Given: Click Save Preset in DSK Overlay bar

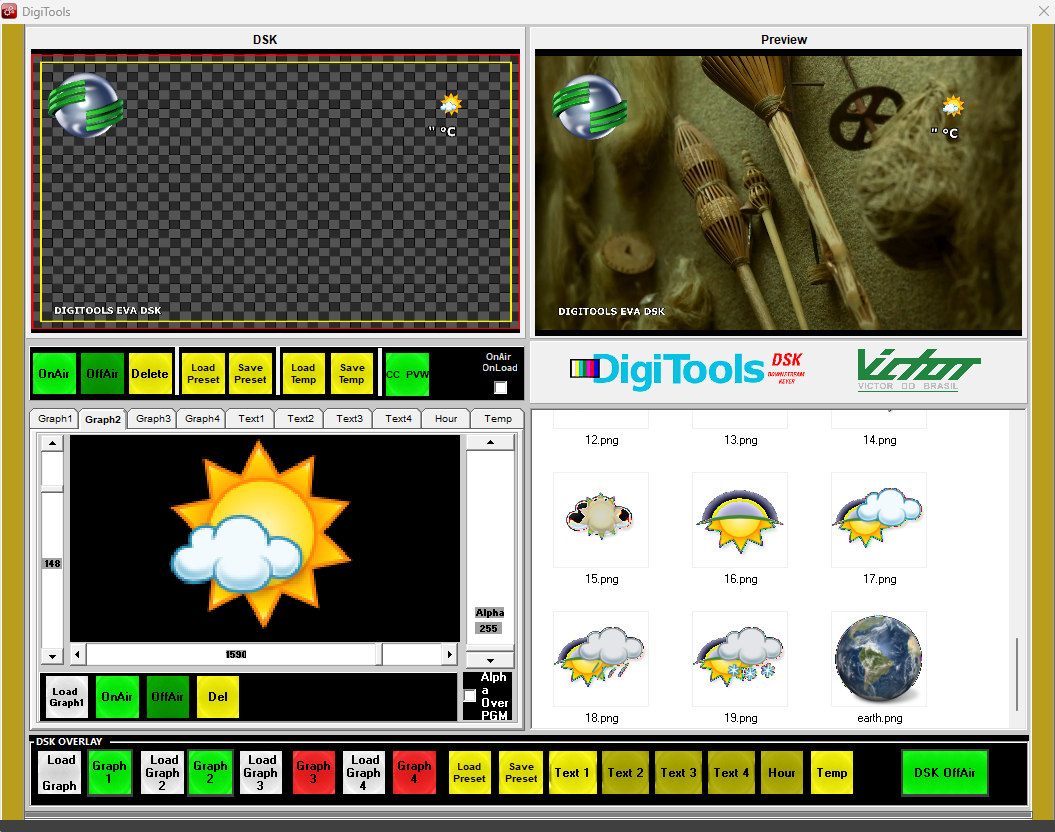Looking at the screenshot, I should (x=521, y=772).
